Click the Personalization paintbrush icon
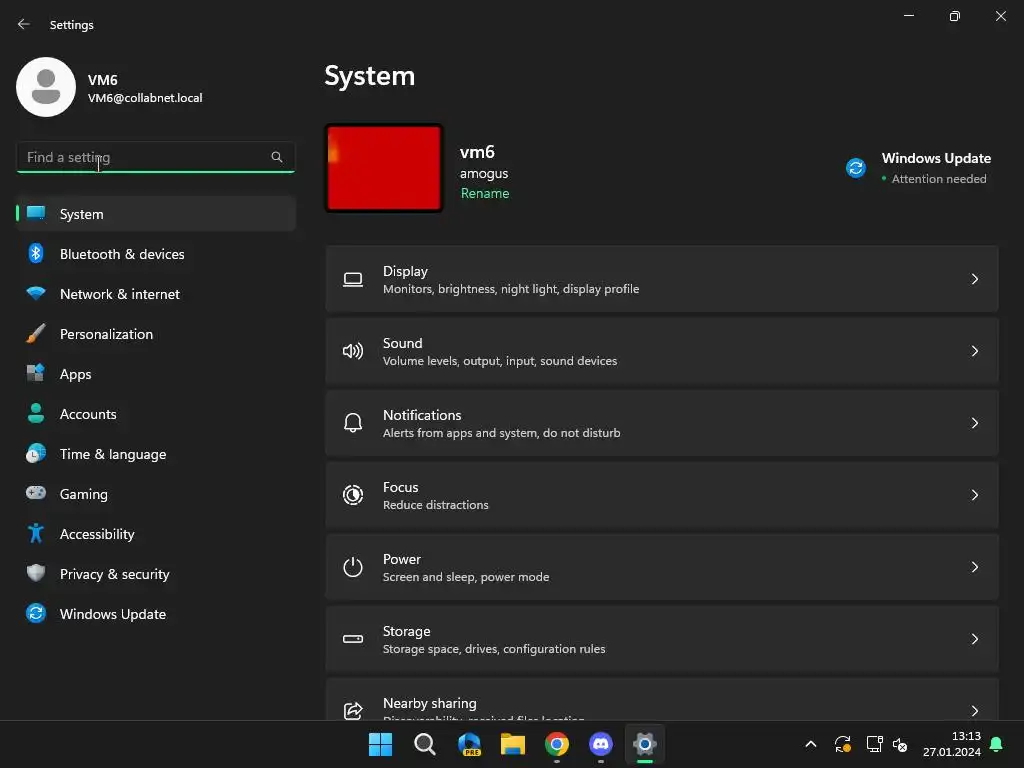 coord(36,334)
